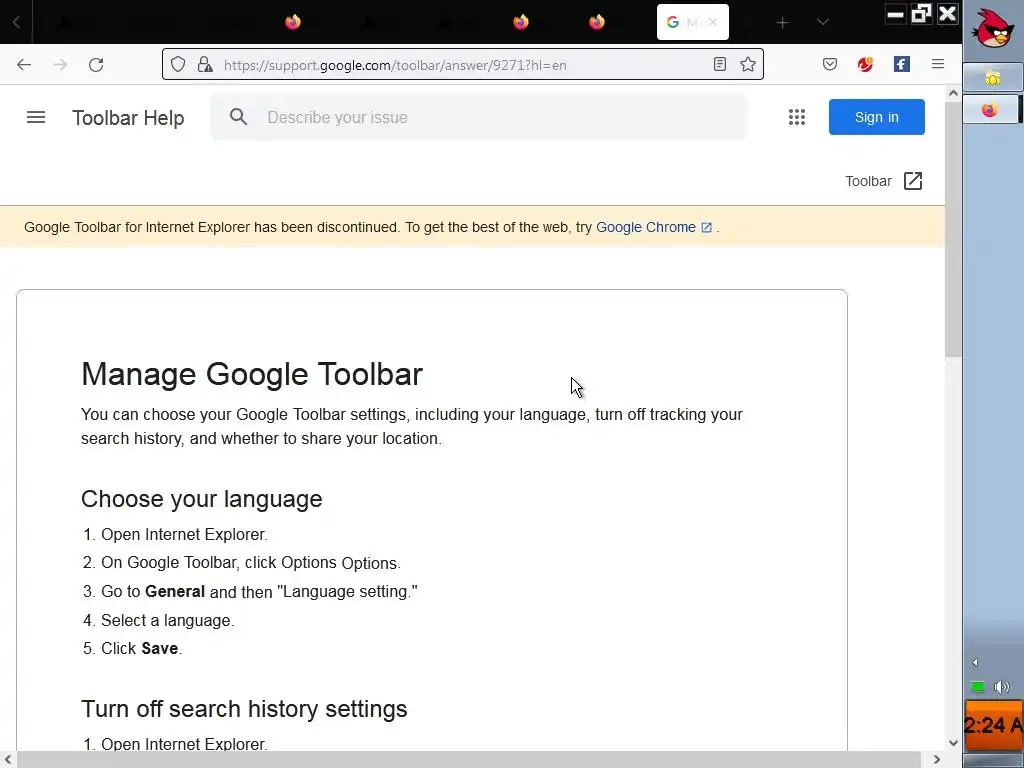The width and height of the screenshot is (1024, 768).
Task: Open the Google main menu hamburger
Action: pos(36,117)
